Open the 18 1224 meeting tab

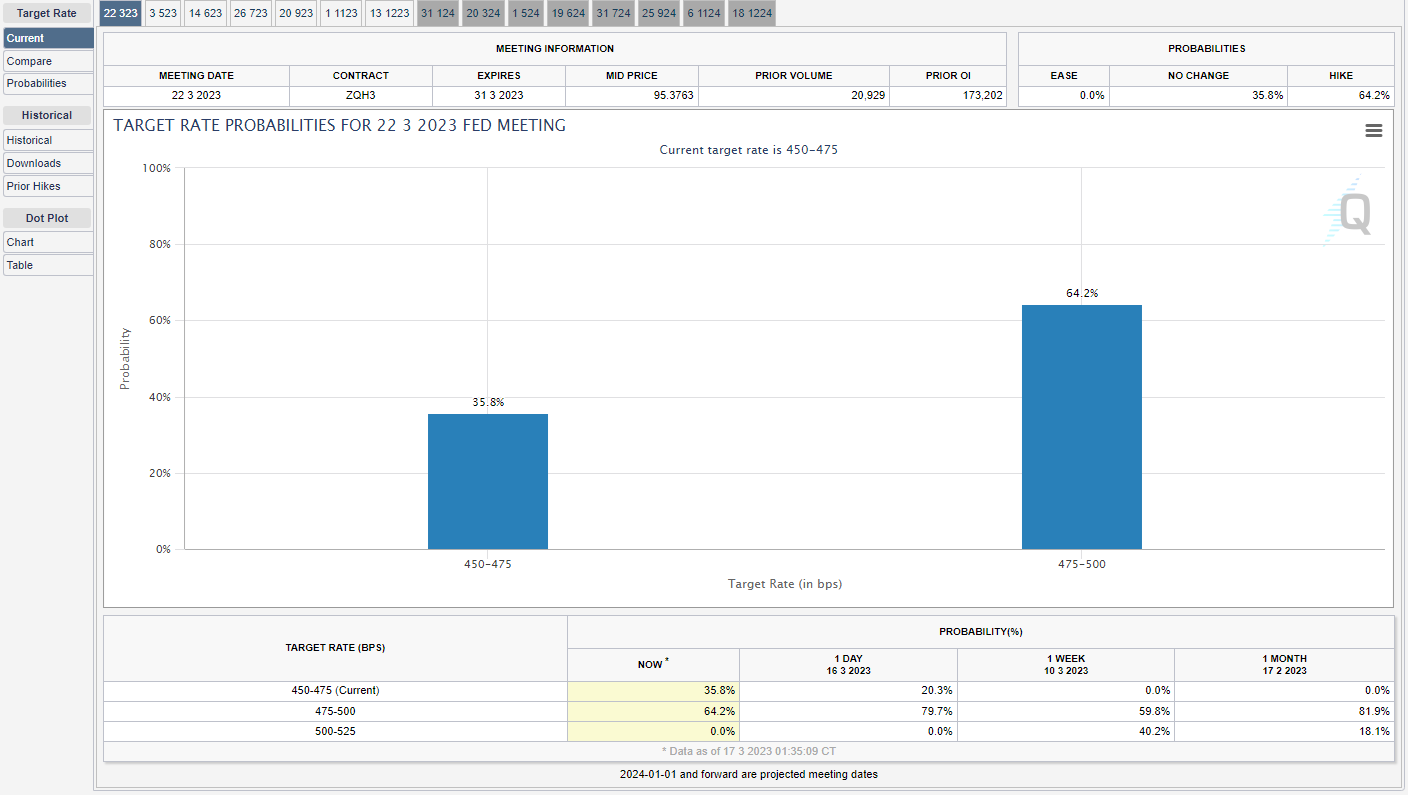(x=752, y=13)
